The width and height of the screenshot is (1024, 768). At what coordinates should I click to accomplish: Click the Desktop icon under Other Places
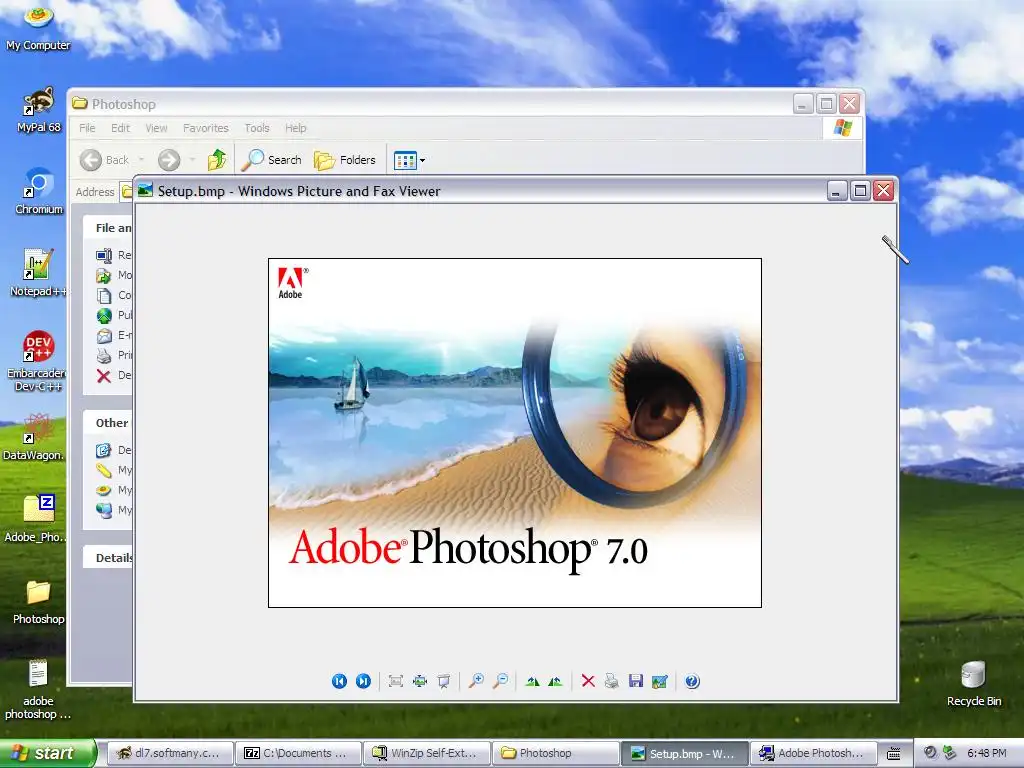pyautogui.click(x=104, y=450)
